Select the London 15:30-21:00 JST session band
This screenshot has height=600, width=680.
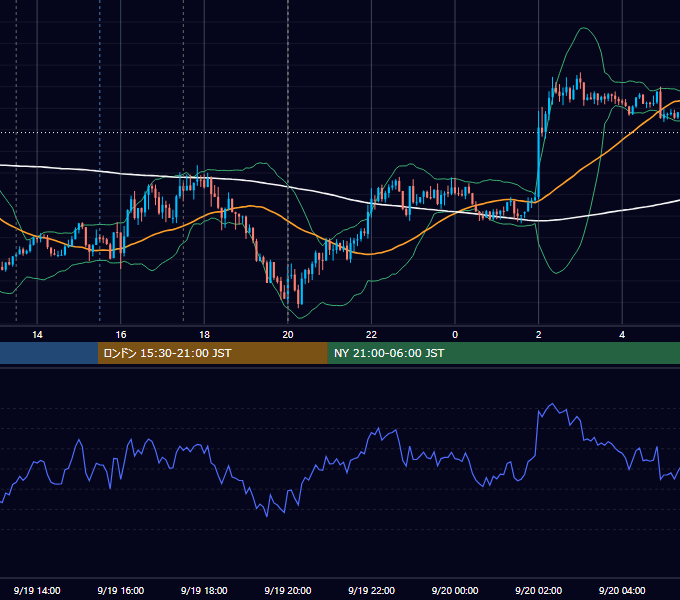(212, 353)
